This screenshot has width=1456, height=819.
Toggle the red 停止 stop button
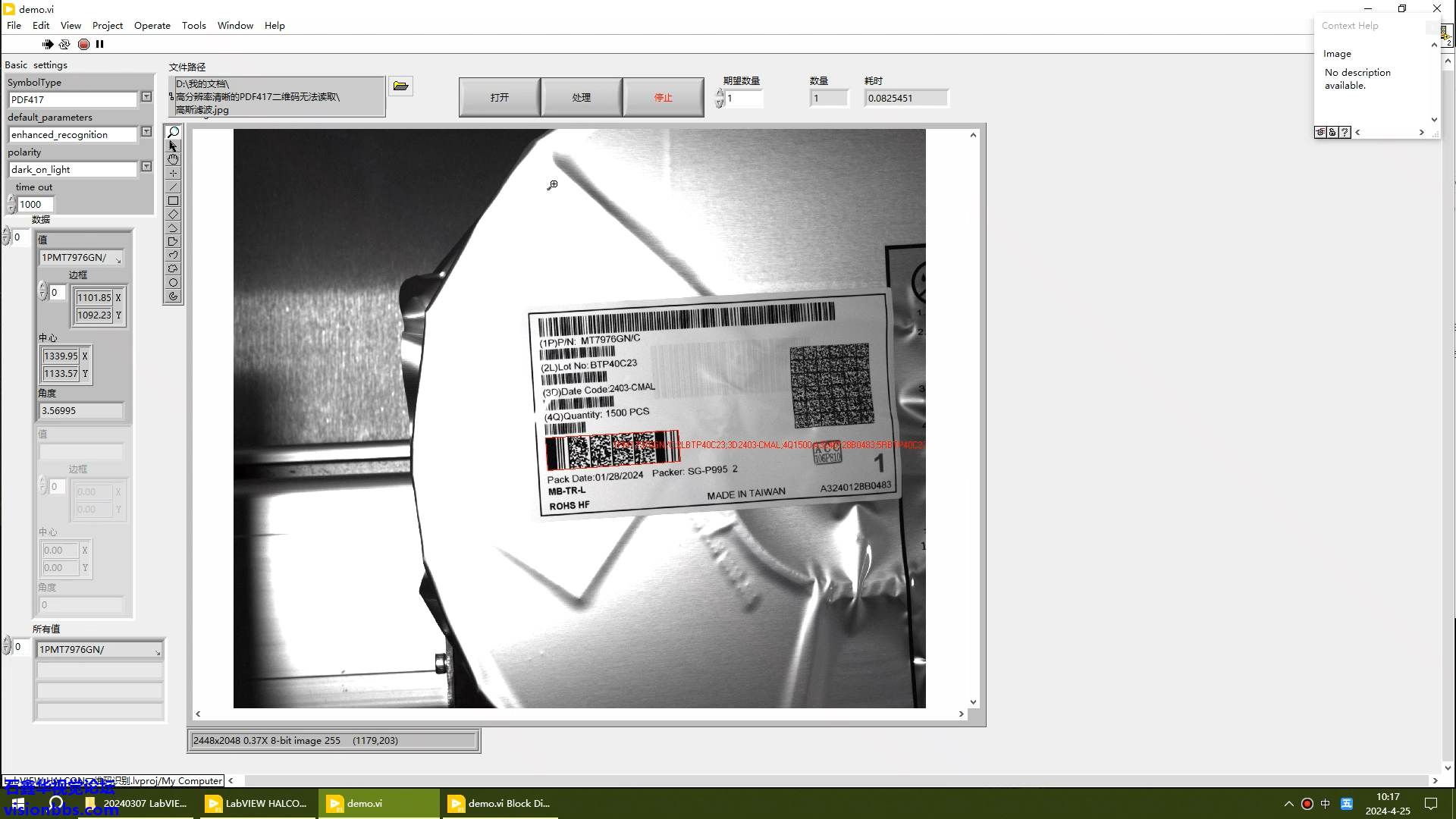[663, 97]
